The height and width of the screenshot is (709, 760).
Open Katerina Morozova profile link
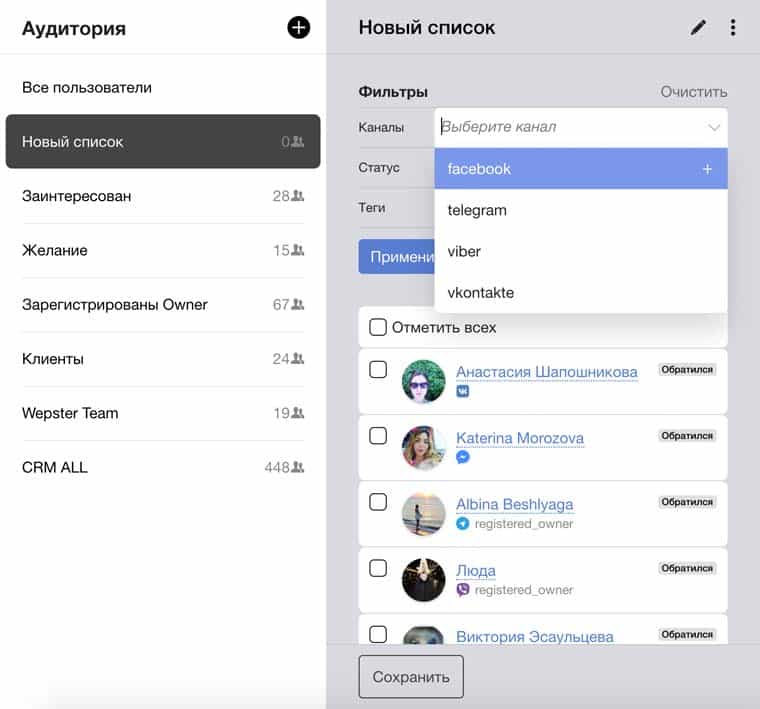519,438
